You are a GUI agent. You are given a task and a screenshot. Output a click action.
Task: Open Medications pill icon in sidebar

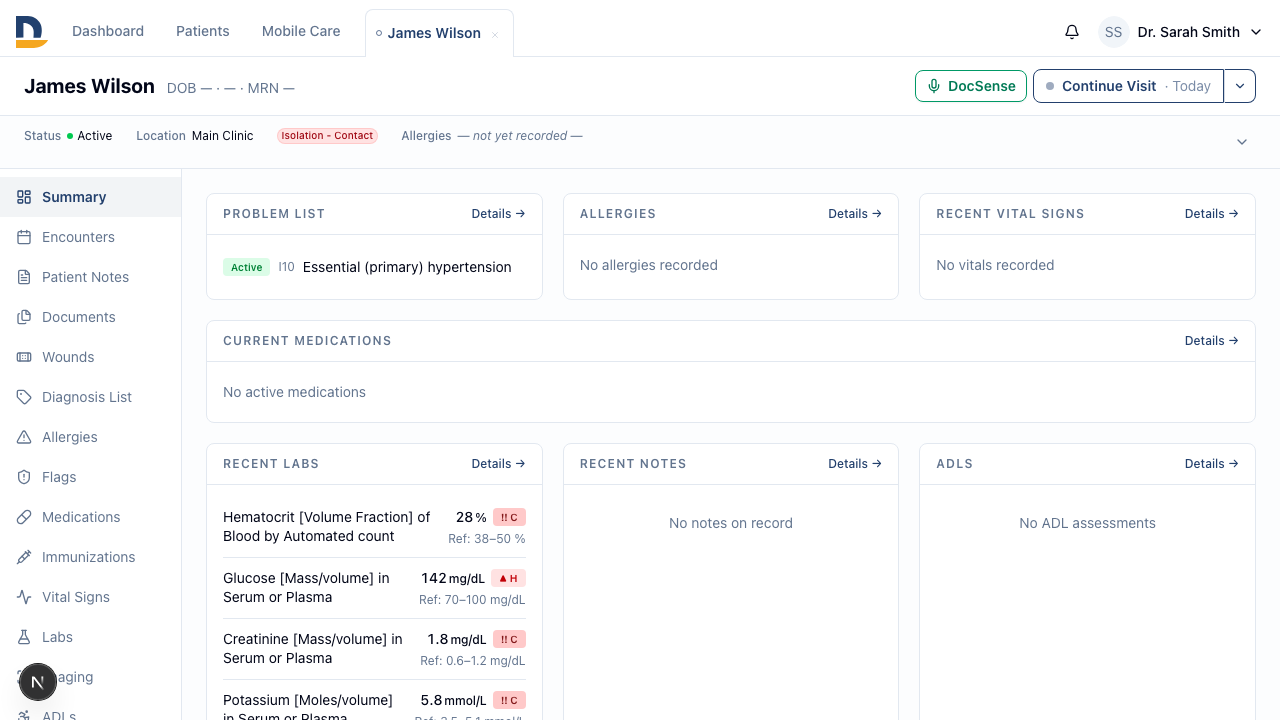24,517
